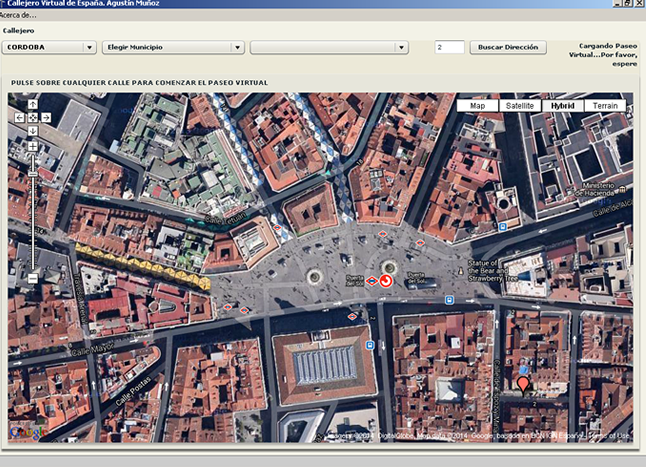Expand the Elegir Municipio dropdown
This screenshot has width=648, height=467.
(x=173, y=47)
